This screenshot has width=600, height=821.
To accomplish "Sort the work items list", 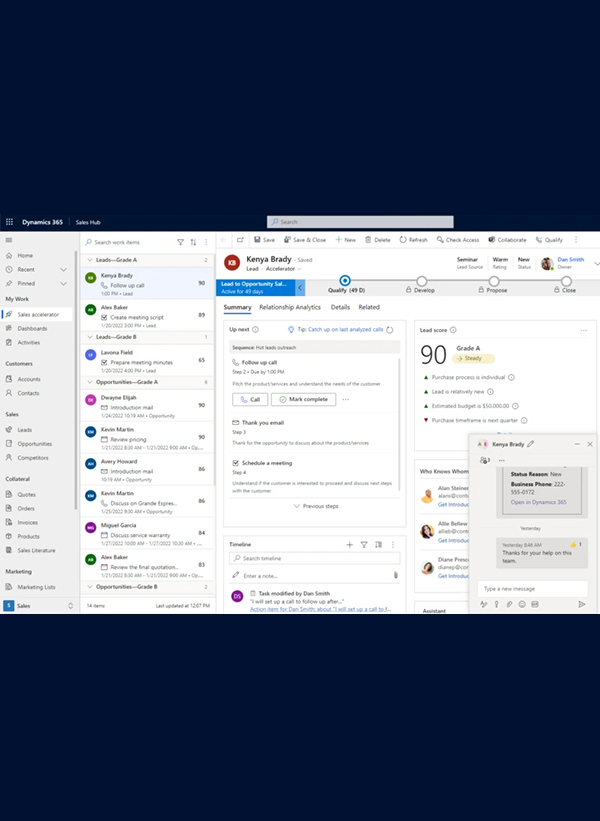I will 193,242.
